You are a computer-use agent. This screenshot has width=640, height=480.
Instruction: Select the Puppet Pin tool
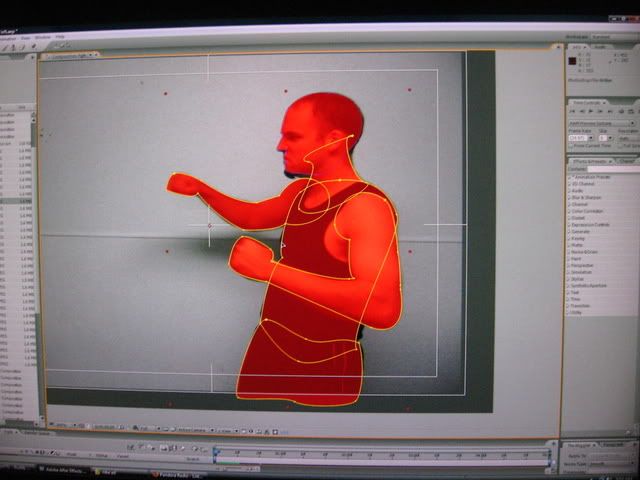34,46
